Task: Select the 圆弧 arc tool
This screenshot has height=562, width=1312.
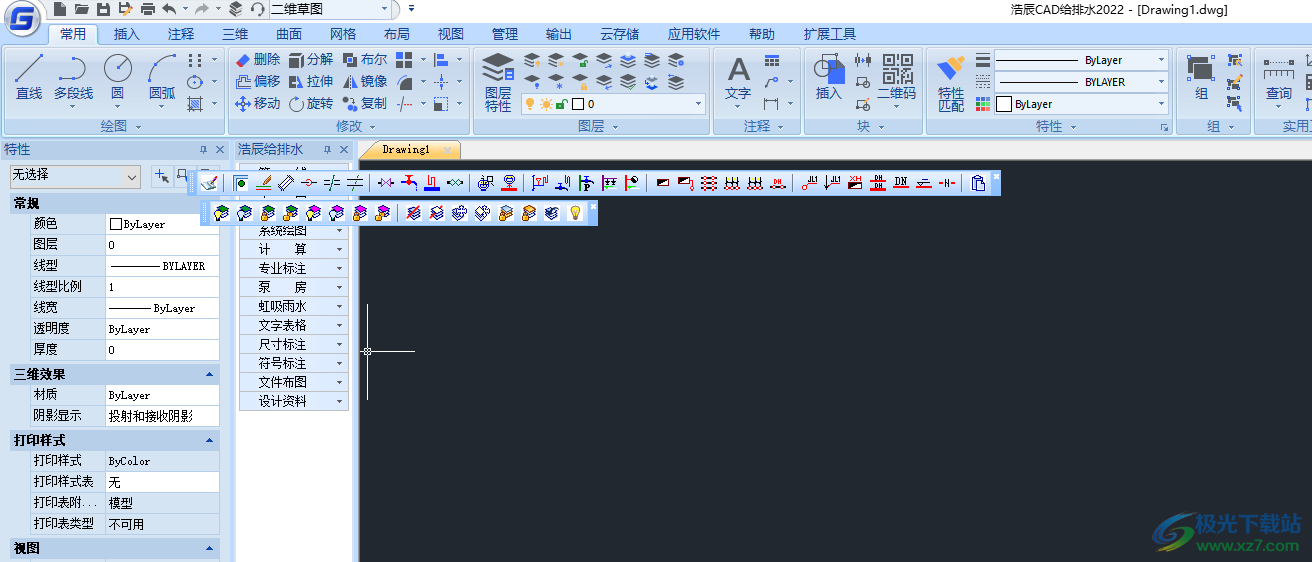Action: [x=162, y=76]
